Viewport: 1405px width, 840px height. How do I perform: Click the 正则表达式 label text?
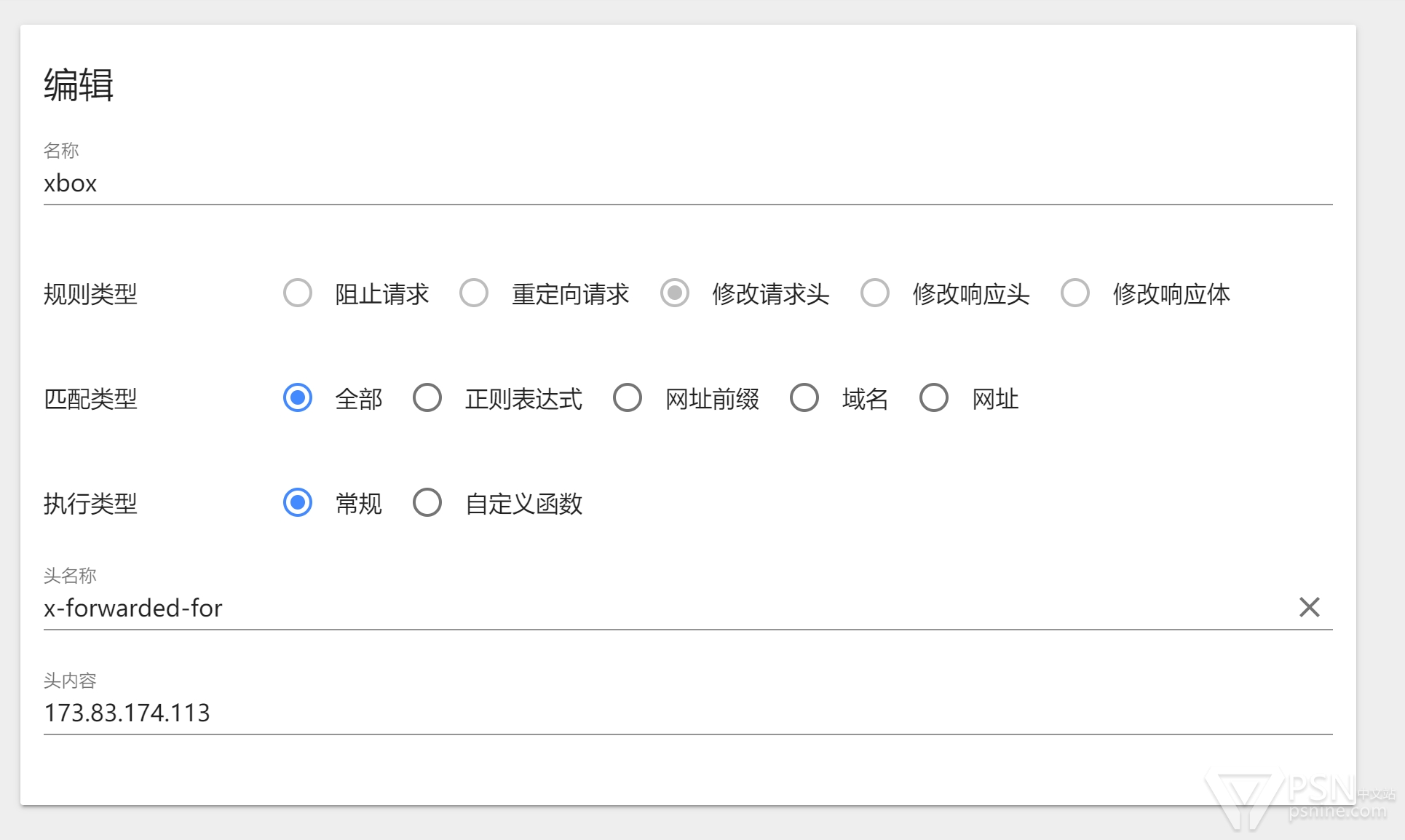coord(523,399)
